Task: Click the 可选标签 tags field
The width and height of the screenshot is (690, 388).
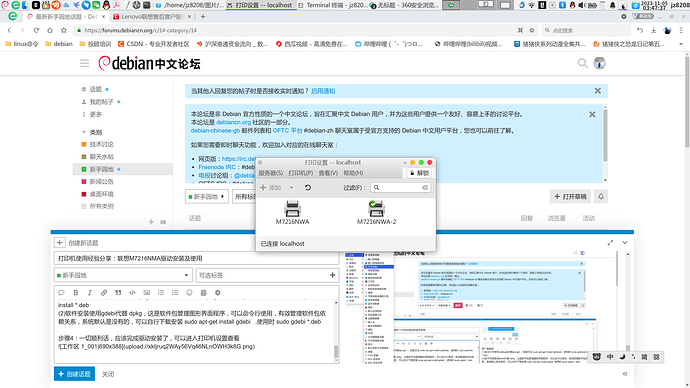Action: click(x=267, y=275)
